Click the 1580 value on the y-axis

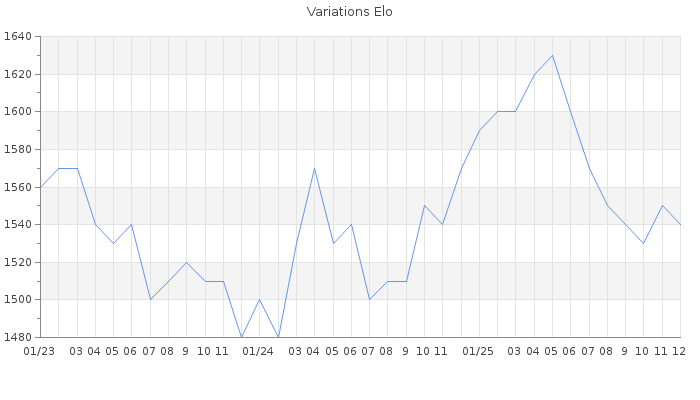(18, 149)
